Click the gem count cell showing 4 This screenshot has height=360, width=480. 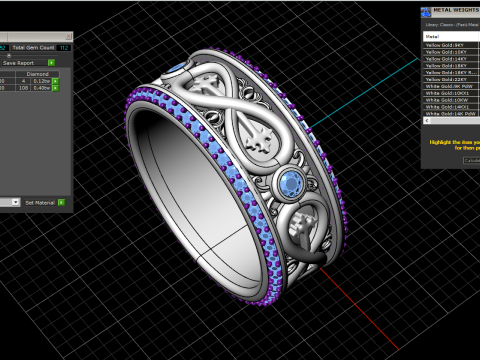click(23, 81)
